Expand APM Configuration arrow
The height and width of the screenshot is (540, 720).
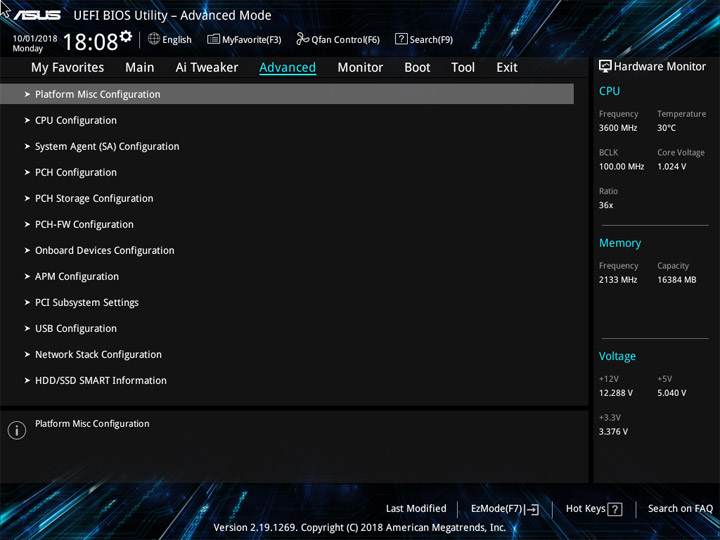pyautogui.click(x=27, y=276)
